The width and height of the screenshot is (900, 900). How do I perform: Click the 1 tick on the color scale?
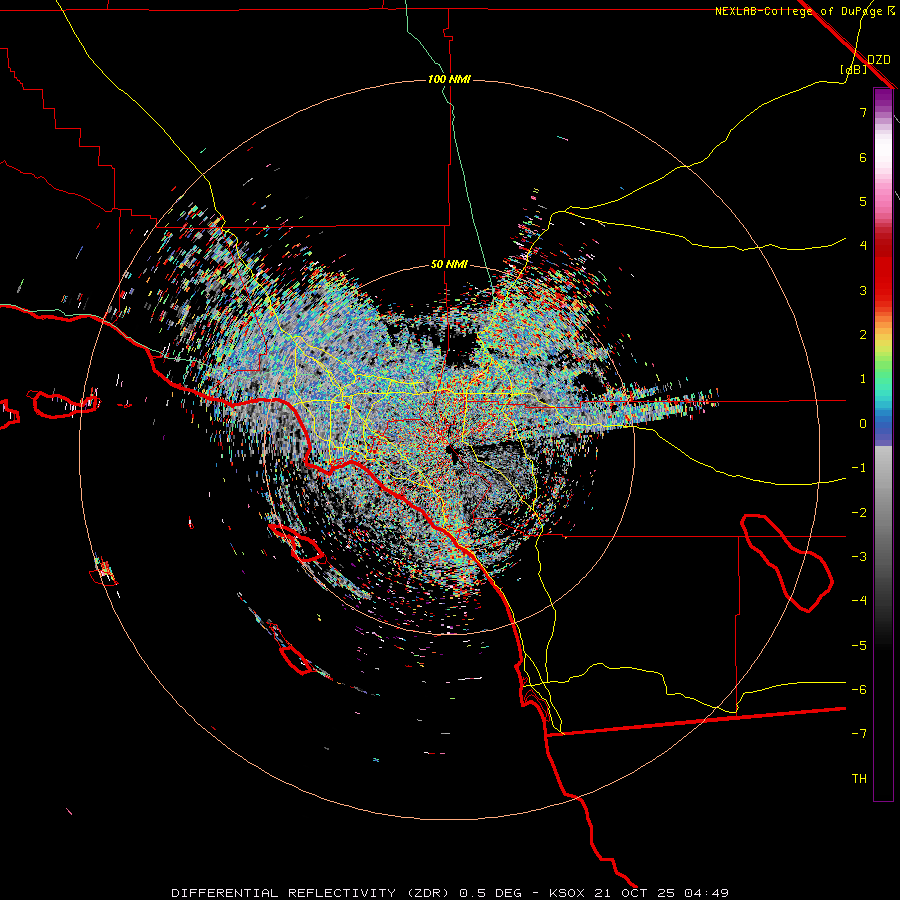click(863, 379)
